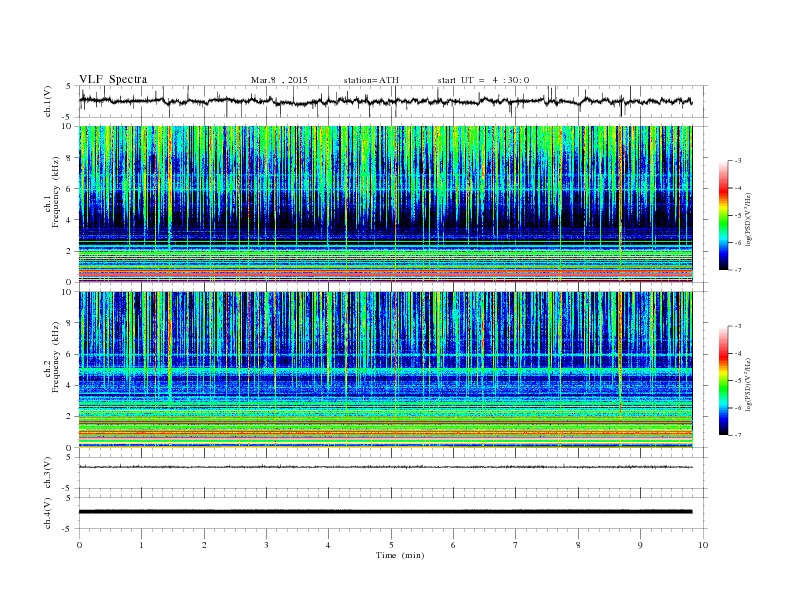Click the "-5" label on ch.2 color bar
Screen dimensions: 792x612
737,381
